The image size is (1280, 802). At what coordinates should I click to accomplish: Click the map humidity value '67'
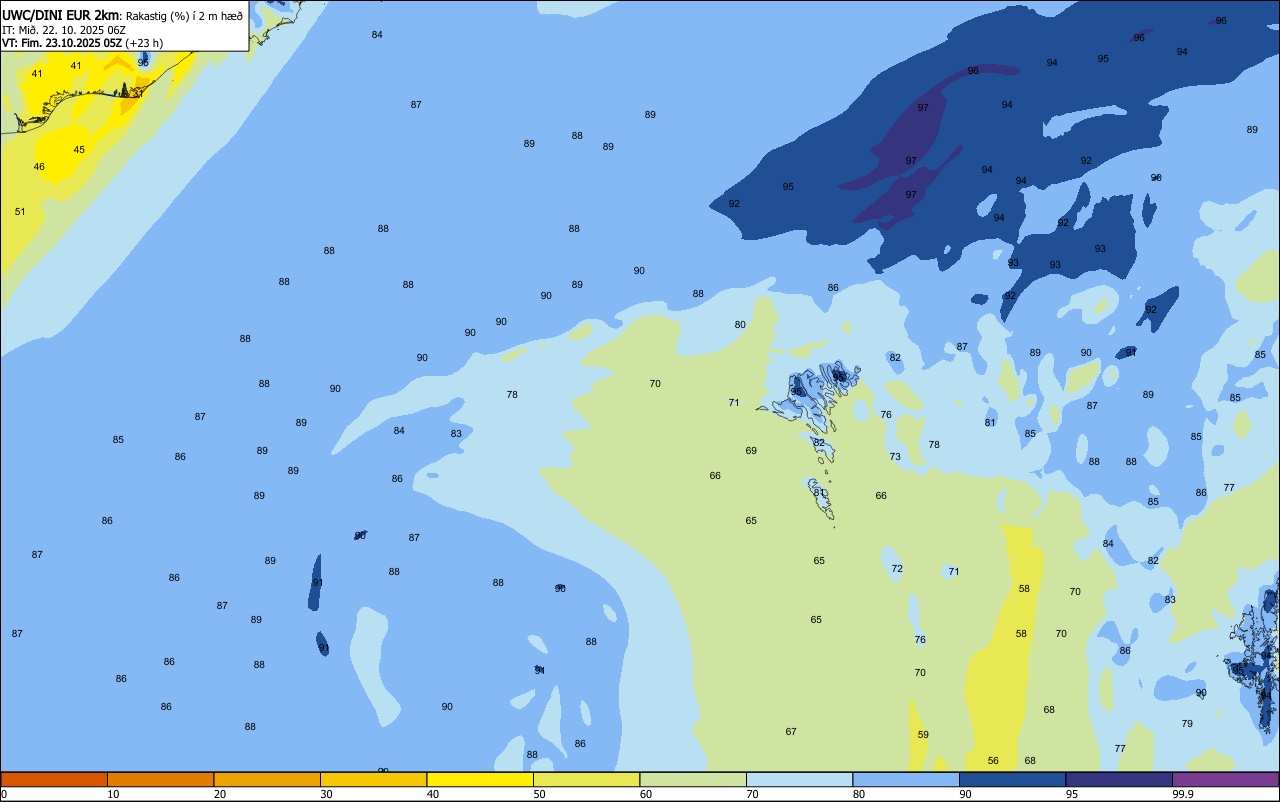click(791, 732)
